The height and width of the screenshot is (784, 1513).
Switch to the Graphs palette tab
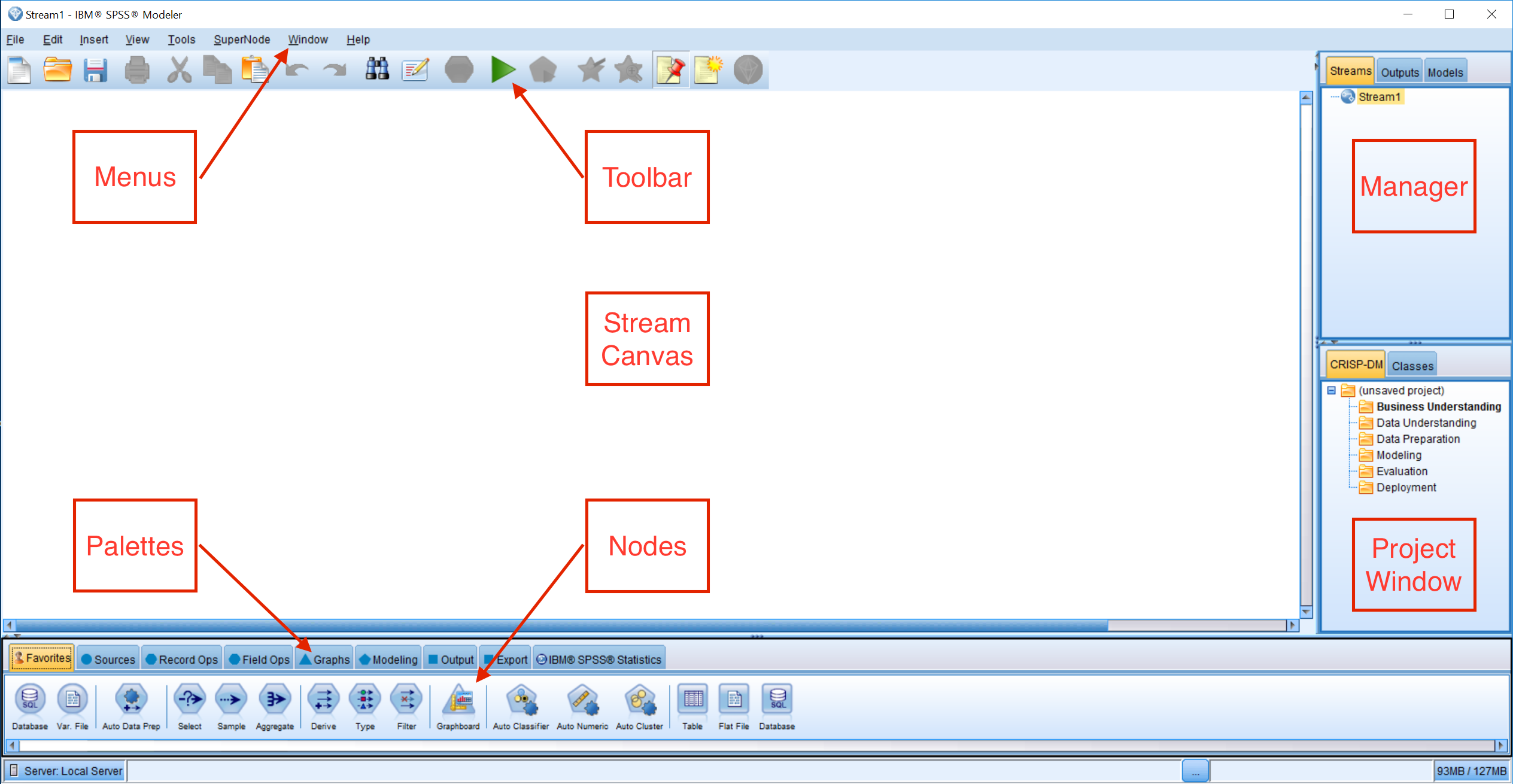[x=324, y=659]
